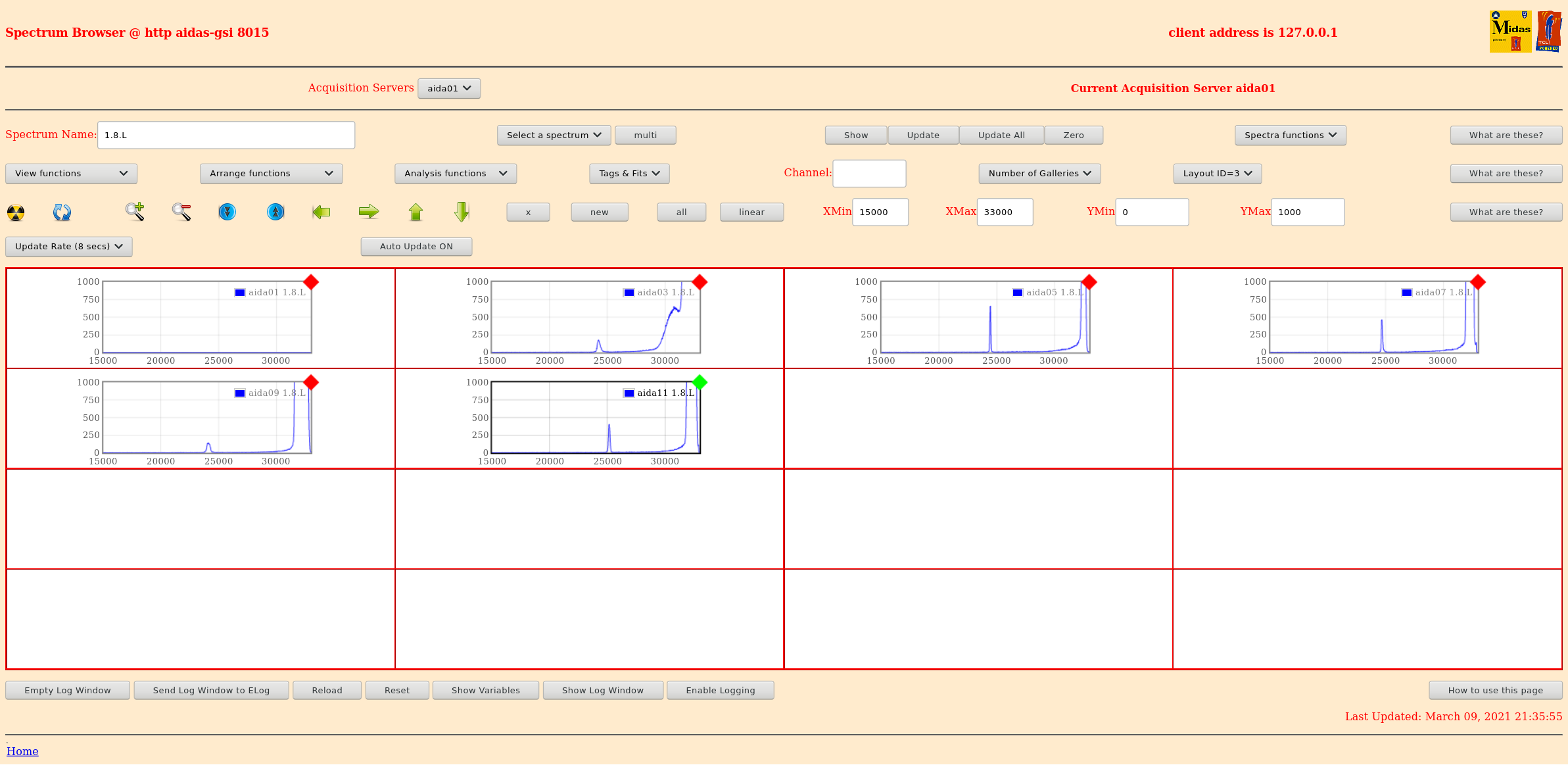This screenshot has height=765, width=1568.
Task: Open the Acquisition Servers aida01 dropdown
Action: [x=449, y=88]
